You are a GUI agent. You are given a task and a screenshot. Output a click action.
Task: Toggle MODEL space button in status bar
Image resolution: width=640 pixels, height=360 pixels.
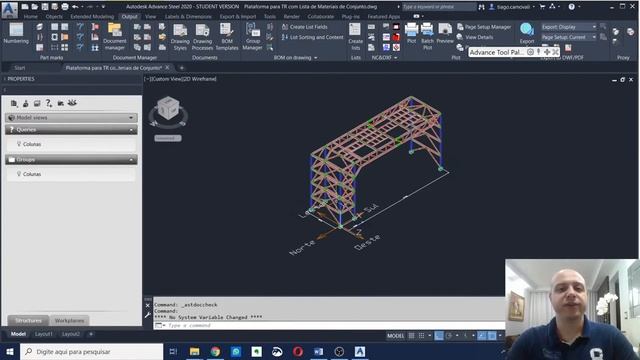point(395,336)
